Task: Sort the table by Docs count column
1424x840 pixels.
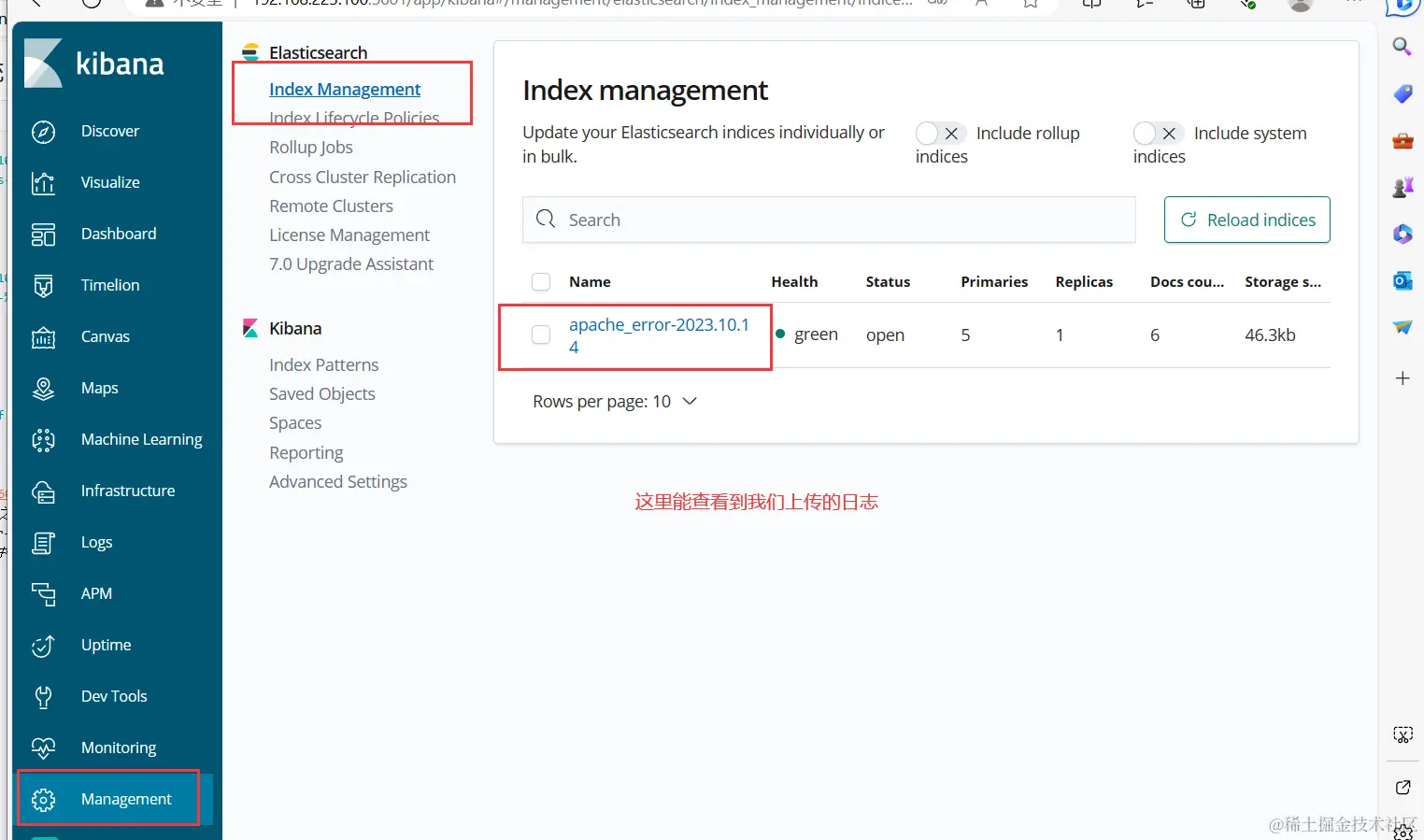Action: point(1187,282)
